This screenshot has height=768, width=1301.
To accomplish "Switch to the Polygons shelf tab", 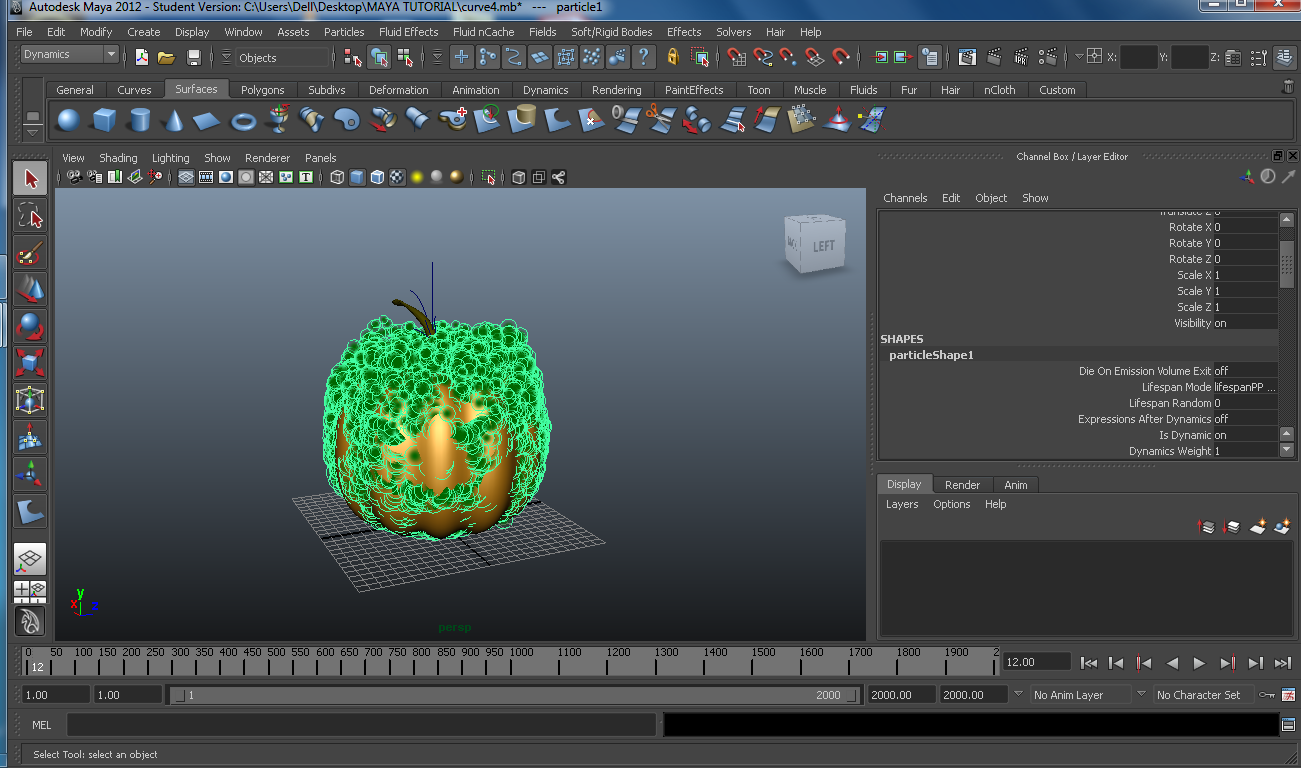I will point(263,90).
